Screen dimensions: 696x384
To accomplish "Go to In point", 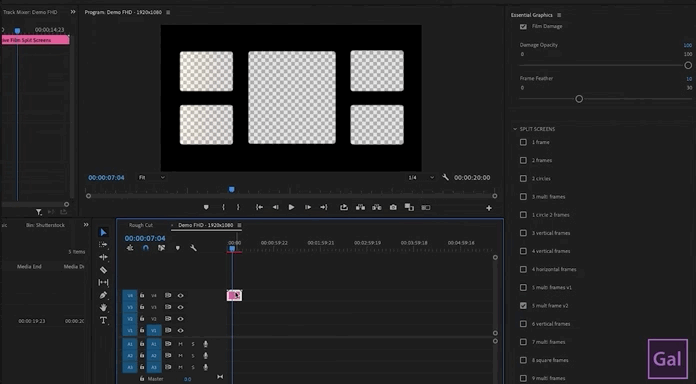I will [x=260, y=207].
